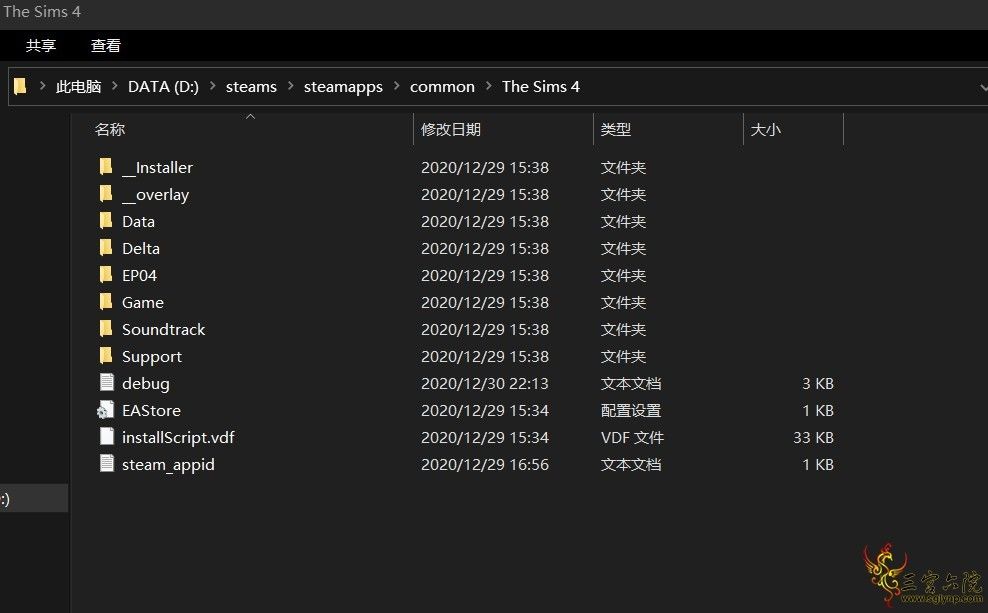This screenshot has height=613, width=988.
Task: Click The Sims 4 breadcrumb segment
Action: (541, 86)
